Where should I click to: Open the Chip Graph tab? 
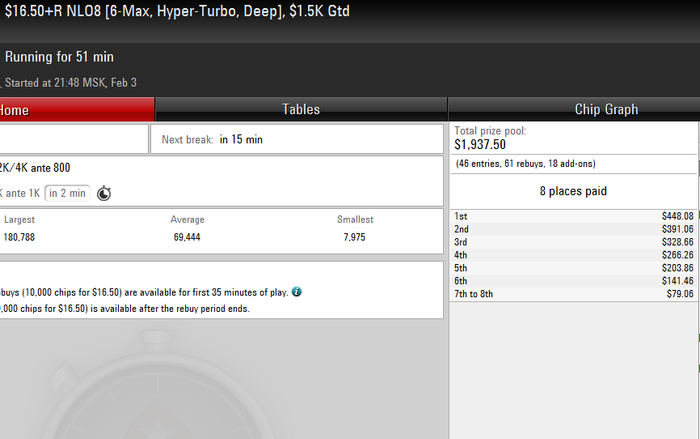tap(606, 109)
